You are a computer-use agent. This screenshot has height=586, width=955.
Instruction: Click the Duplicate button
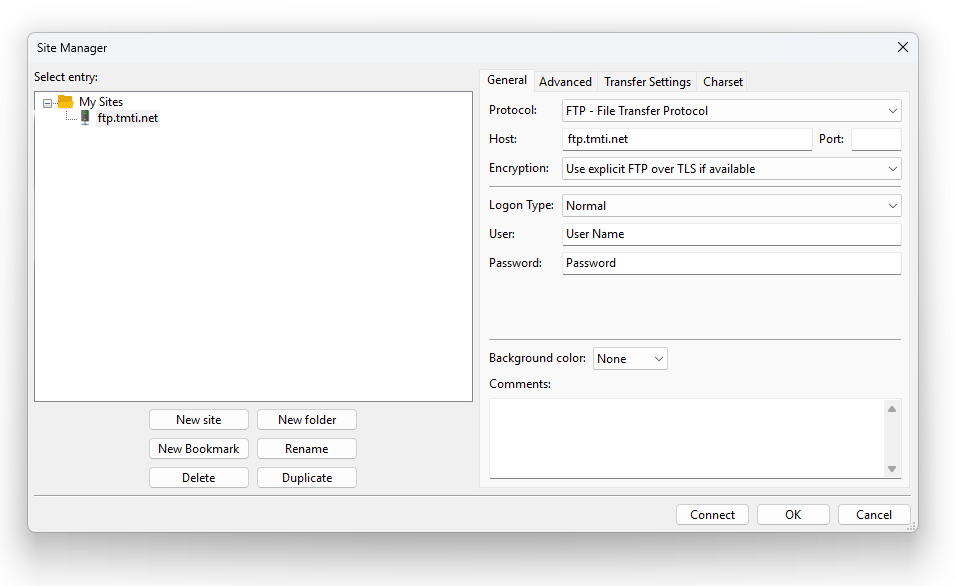[x=307, y=478]
